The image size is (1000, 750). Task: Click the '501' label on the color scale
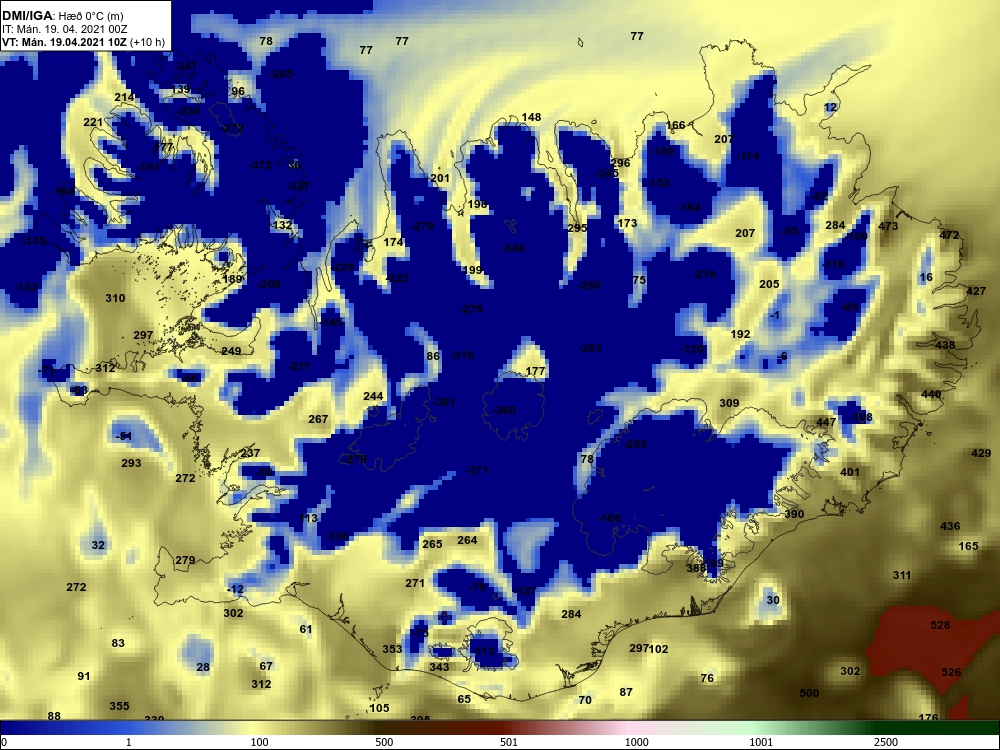pyautogui.click(x=509, y=742)
